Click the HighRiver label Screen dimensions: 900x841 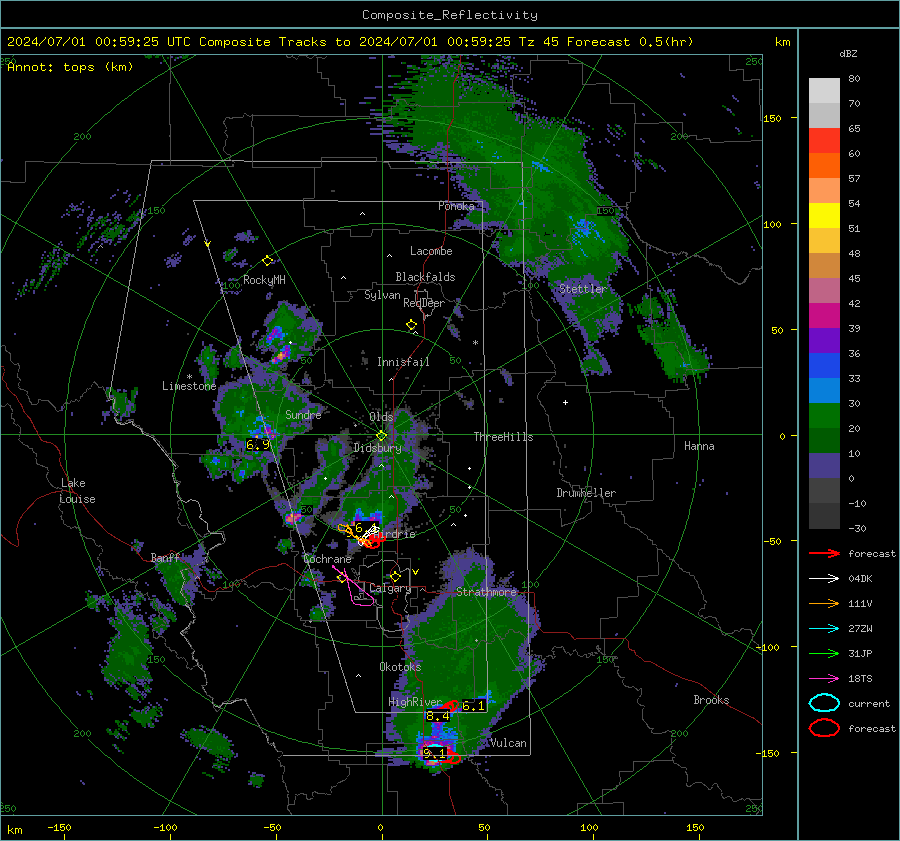click(x=415, y=703)
